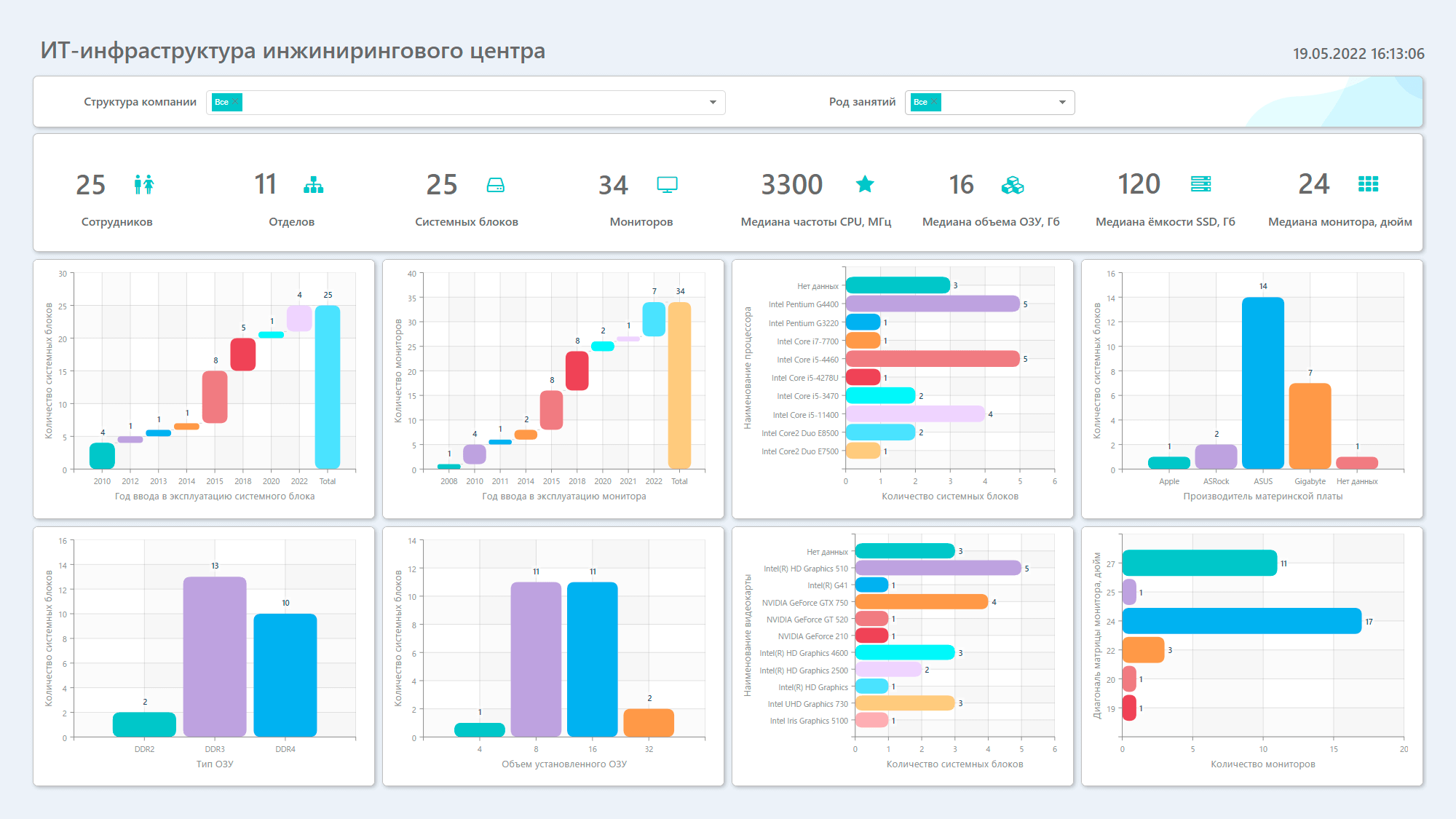Click the employees people icon
1456x819 pixels.
tap(144, 184)
